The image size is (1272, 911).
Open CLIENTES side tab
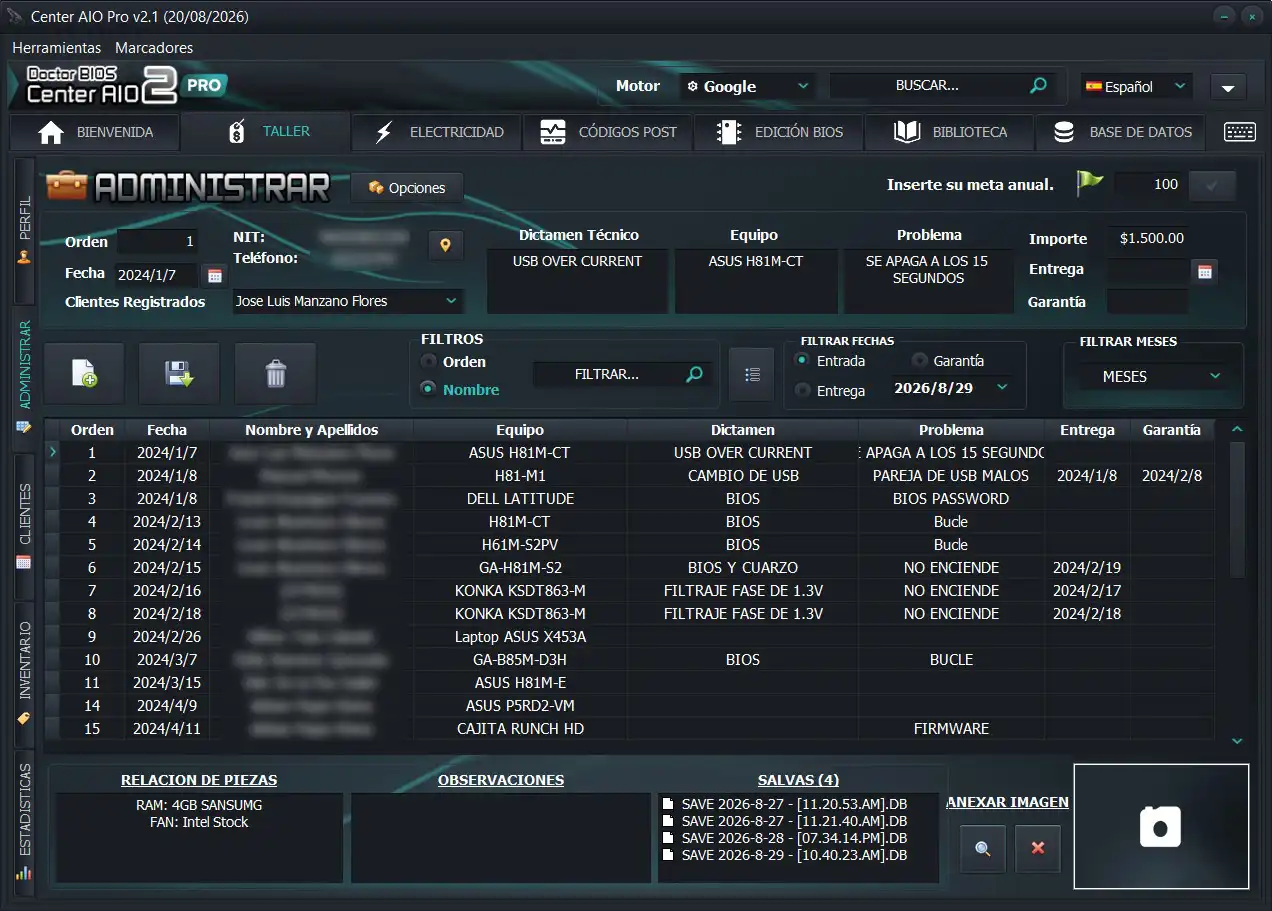point(24,525)
